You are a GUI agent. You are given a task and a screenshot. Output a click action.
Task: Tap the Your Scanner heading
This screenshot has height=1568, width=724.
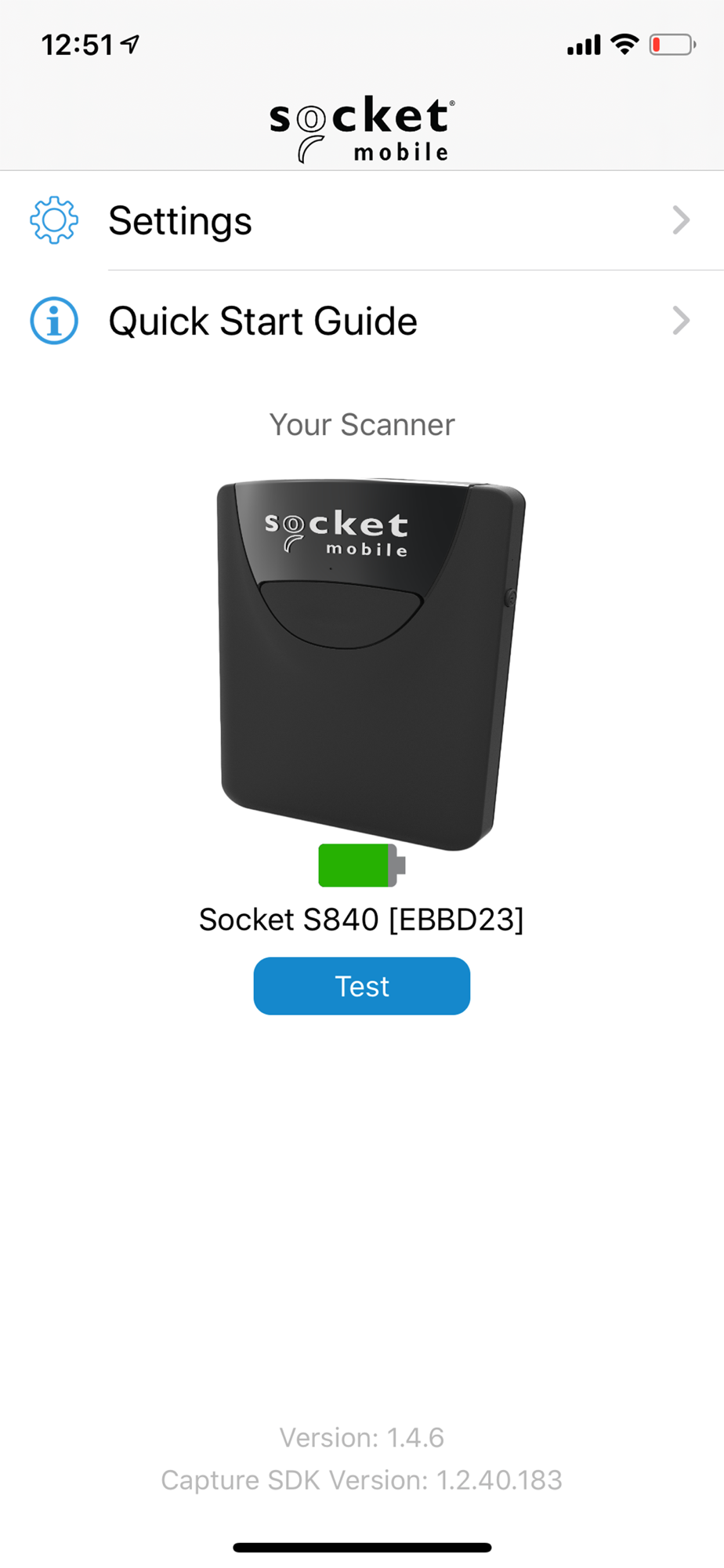(x=362, y=425)
